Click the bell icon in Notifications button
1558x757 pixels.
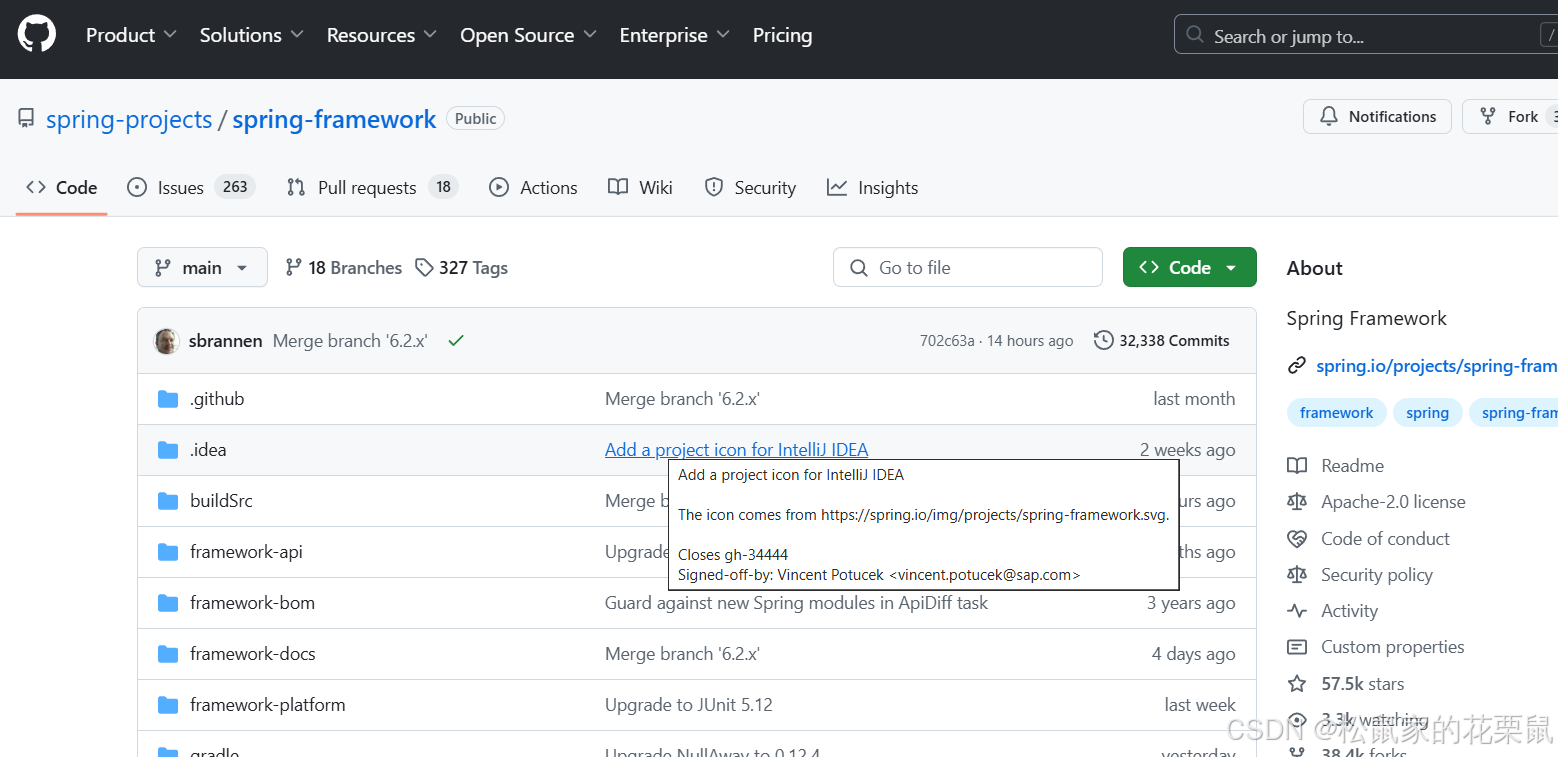(1329, 117)
